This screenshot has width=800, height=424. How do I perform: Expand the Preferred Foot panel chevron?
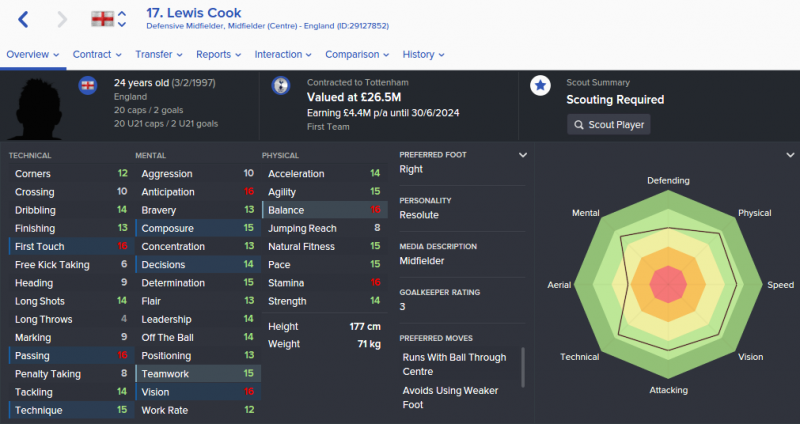pyautogui.click(x=522, y=155)
